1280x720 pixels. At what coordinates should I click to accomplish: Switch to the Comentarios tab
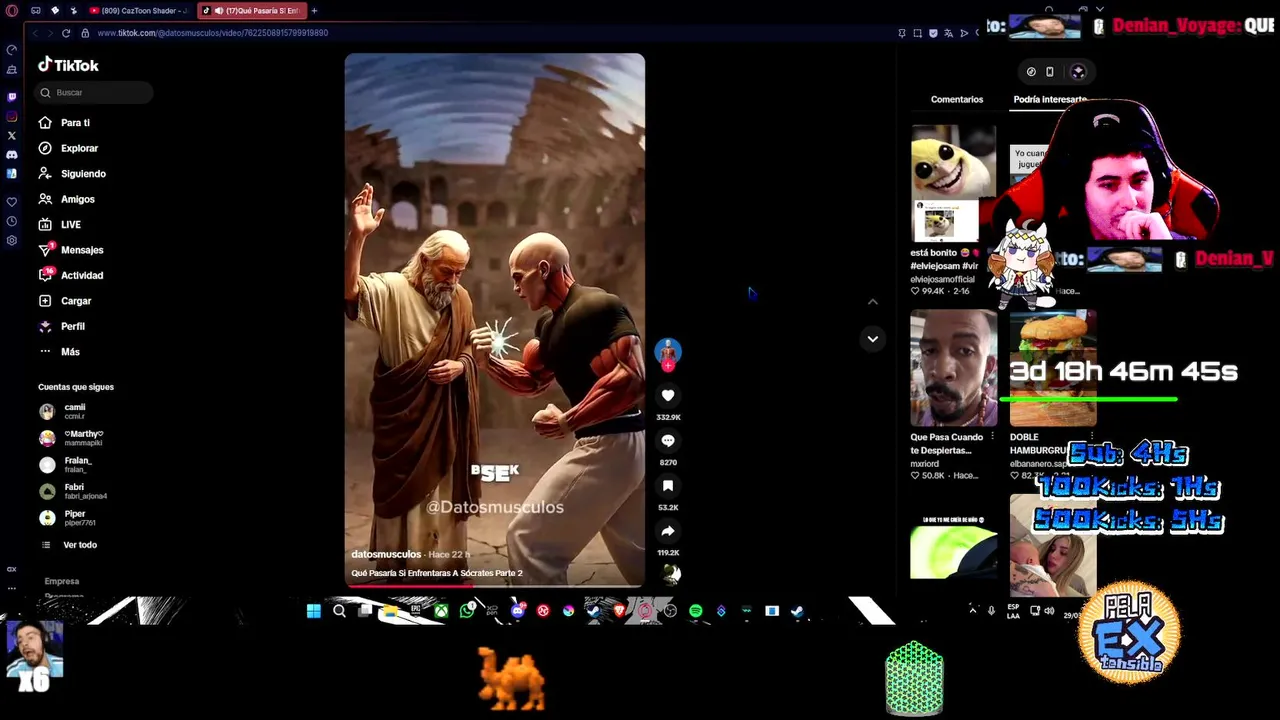957,99
